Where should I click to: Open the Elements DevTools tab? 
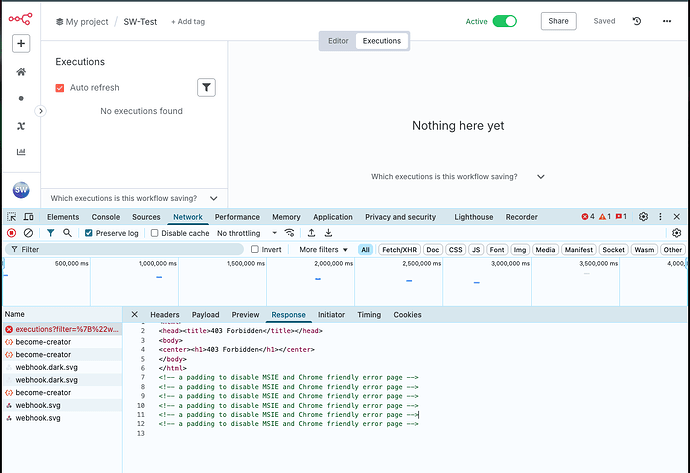tap(63, 217)
